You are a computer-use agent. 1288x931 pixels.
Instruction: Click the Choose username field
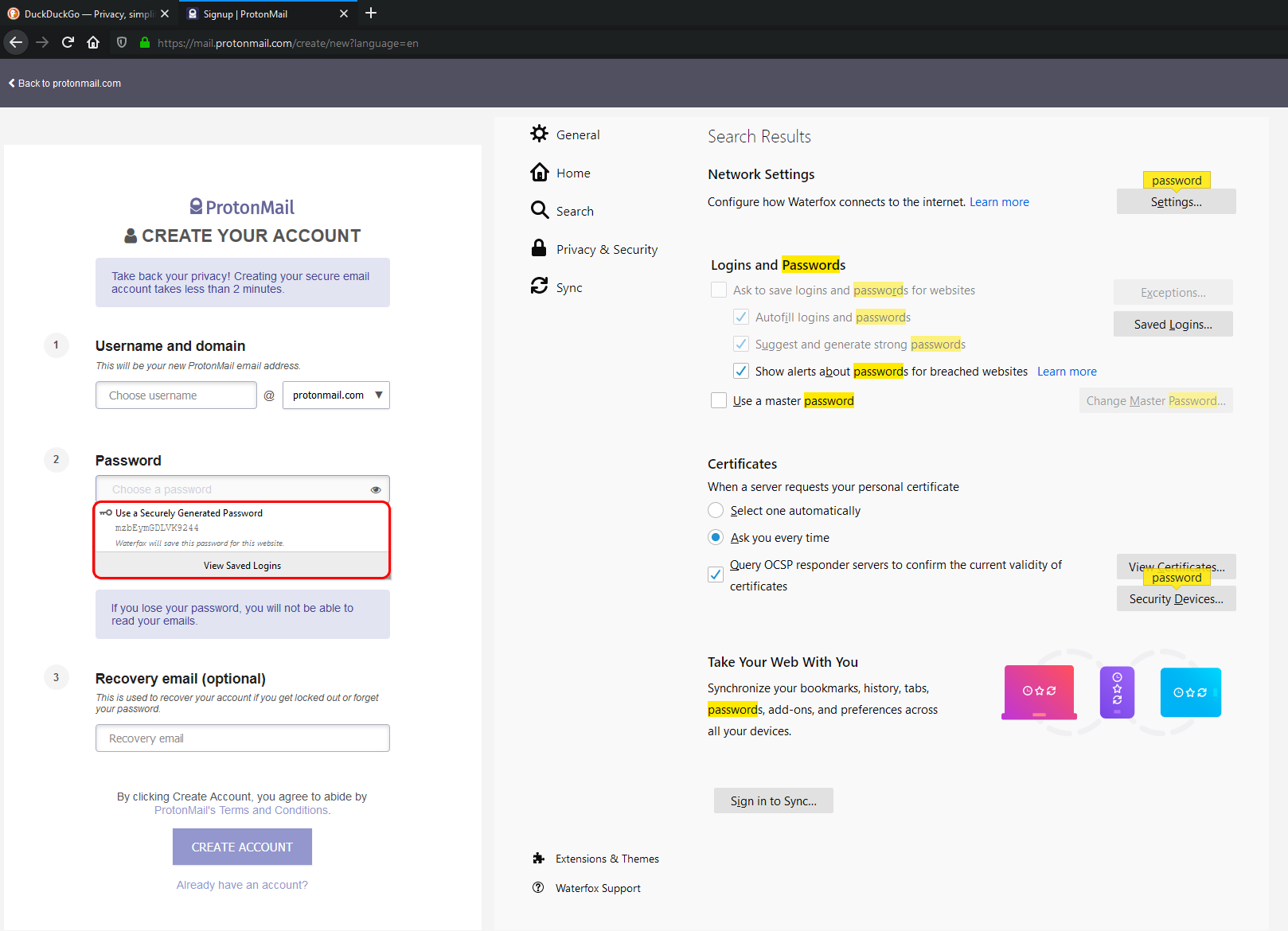pos(176,395)
